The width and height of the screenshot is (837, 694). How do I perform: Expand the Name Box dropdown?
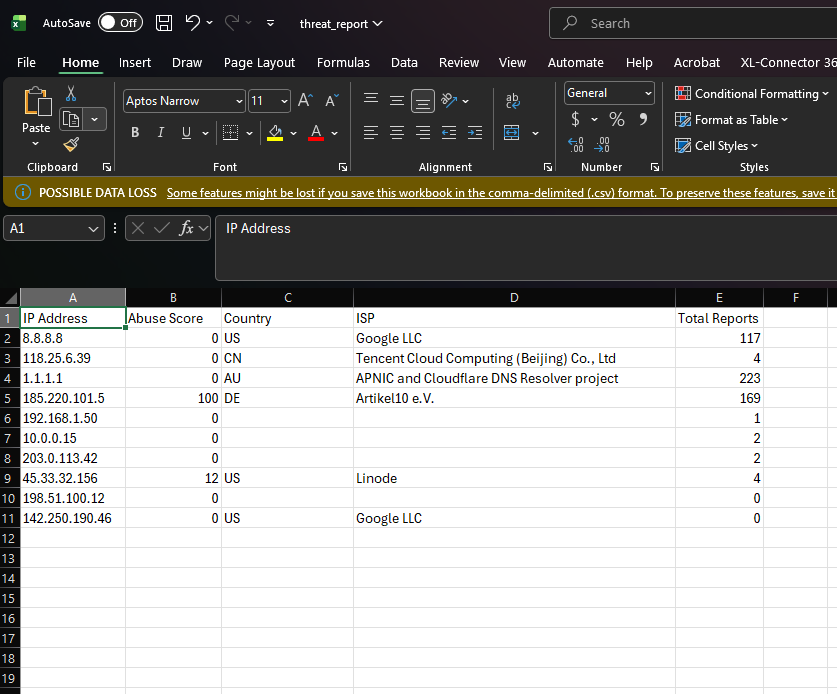click(x=93, y=229)
